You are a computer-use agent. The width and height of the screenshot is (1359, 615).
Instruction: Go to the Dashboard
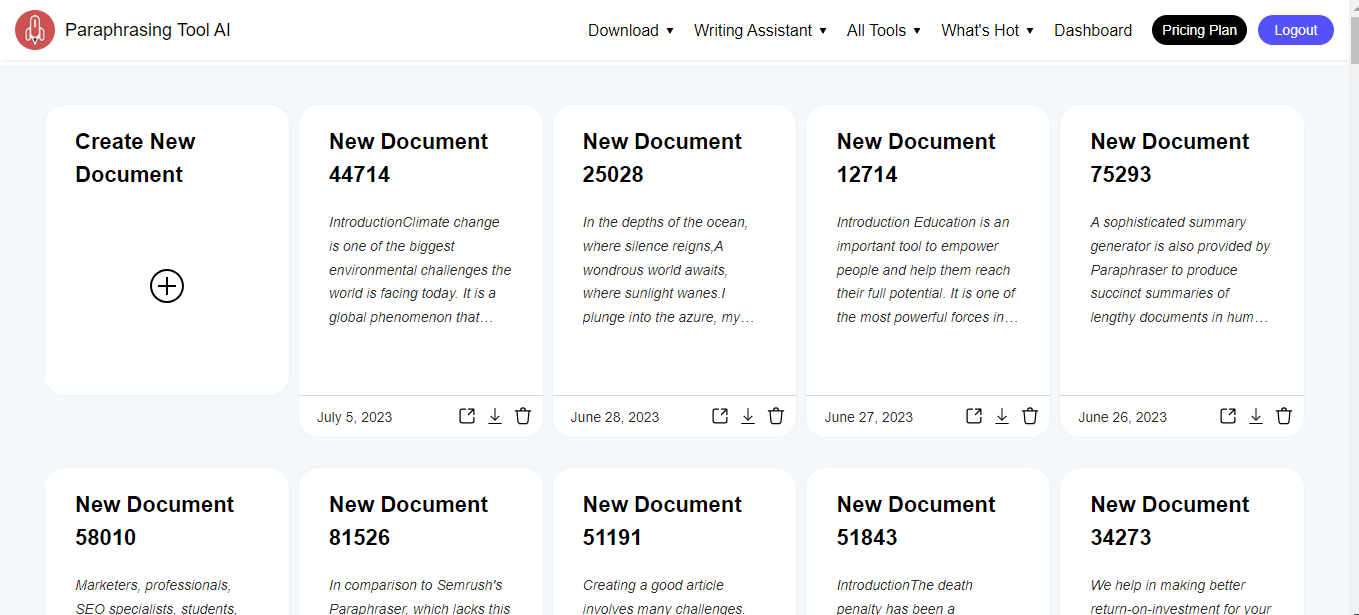[x=1093, y=31]
